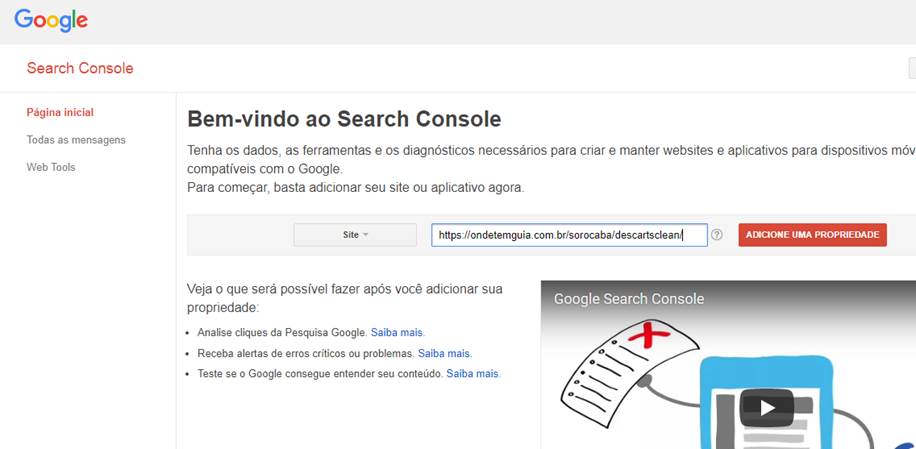
Task: Click the Search Console title link
Action: point(80,68)
